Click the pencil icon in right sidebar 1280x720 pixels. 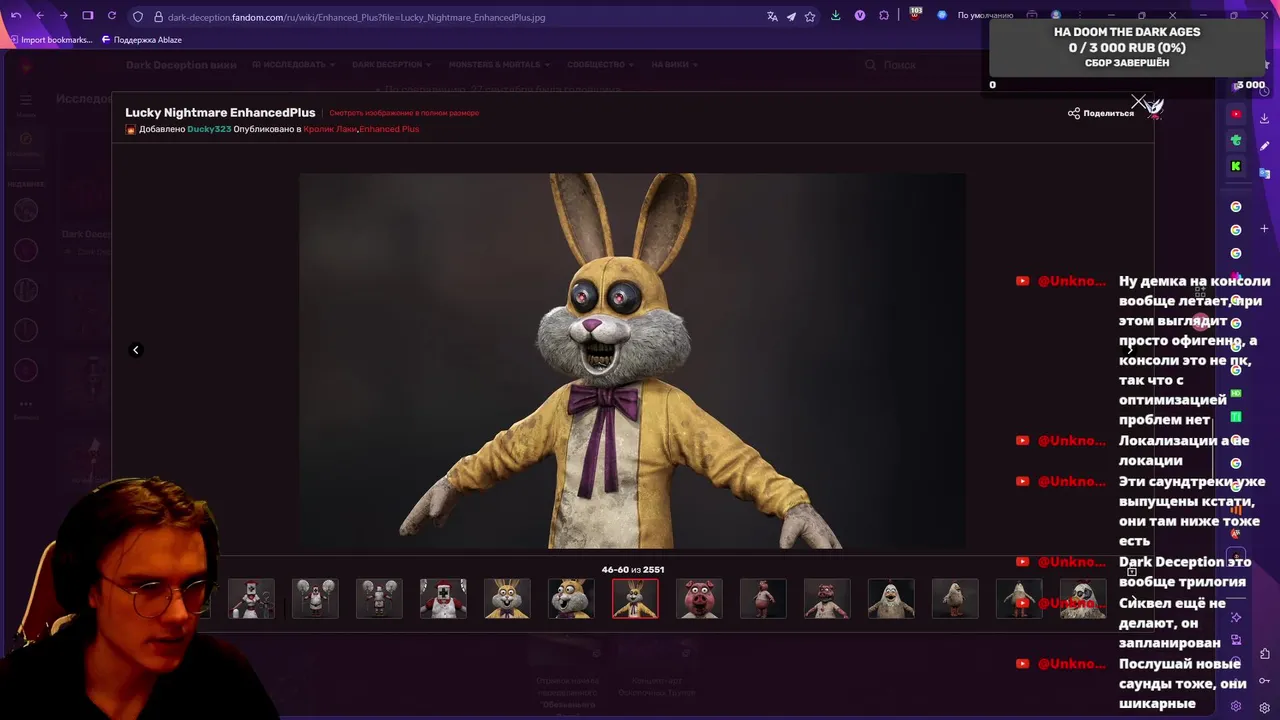(1264, 146)
